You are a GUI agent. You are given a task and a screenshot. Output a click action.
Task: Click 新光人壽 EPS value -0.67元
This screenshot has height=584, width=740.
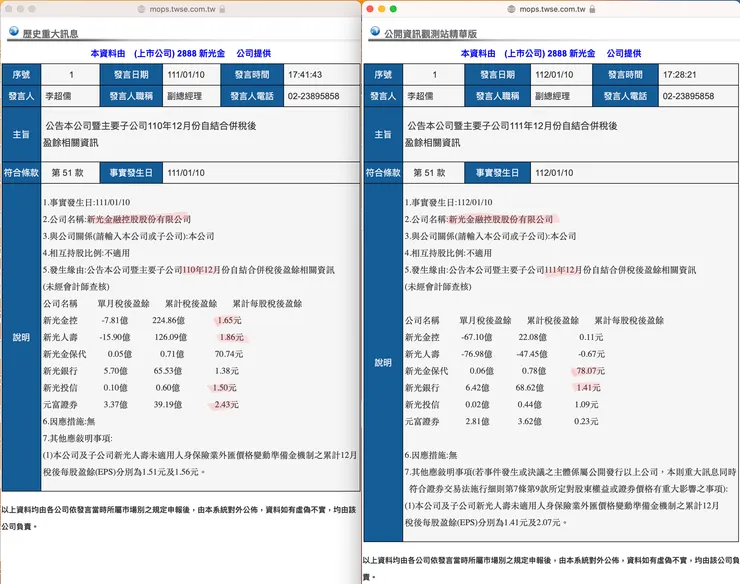(591, 354)
